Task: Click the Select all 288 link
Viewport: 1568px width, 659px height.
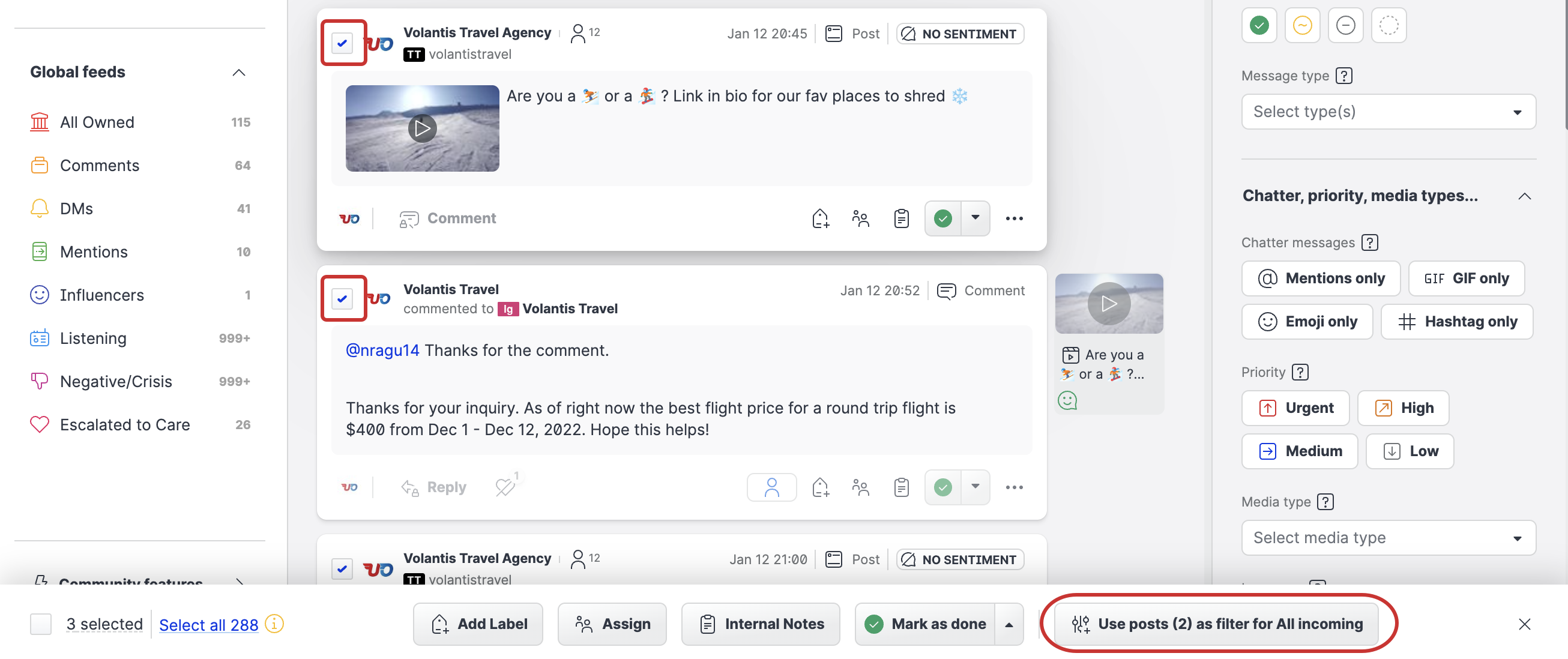Action: (x=208, y=625)
